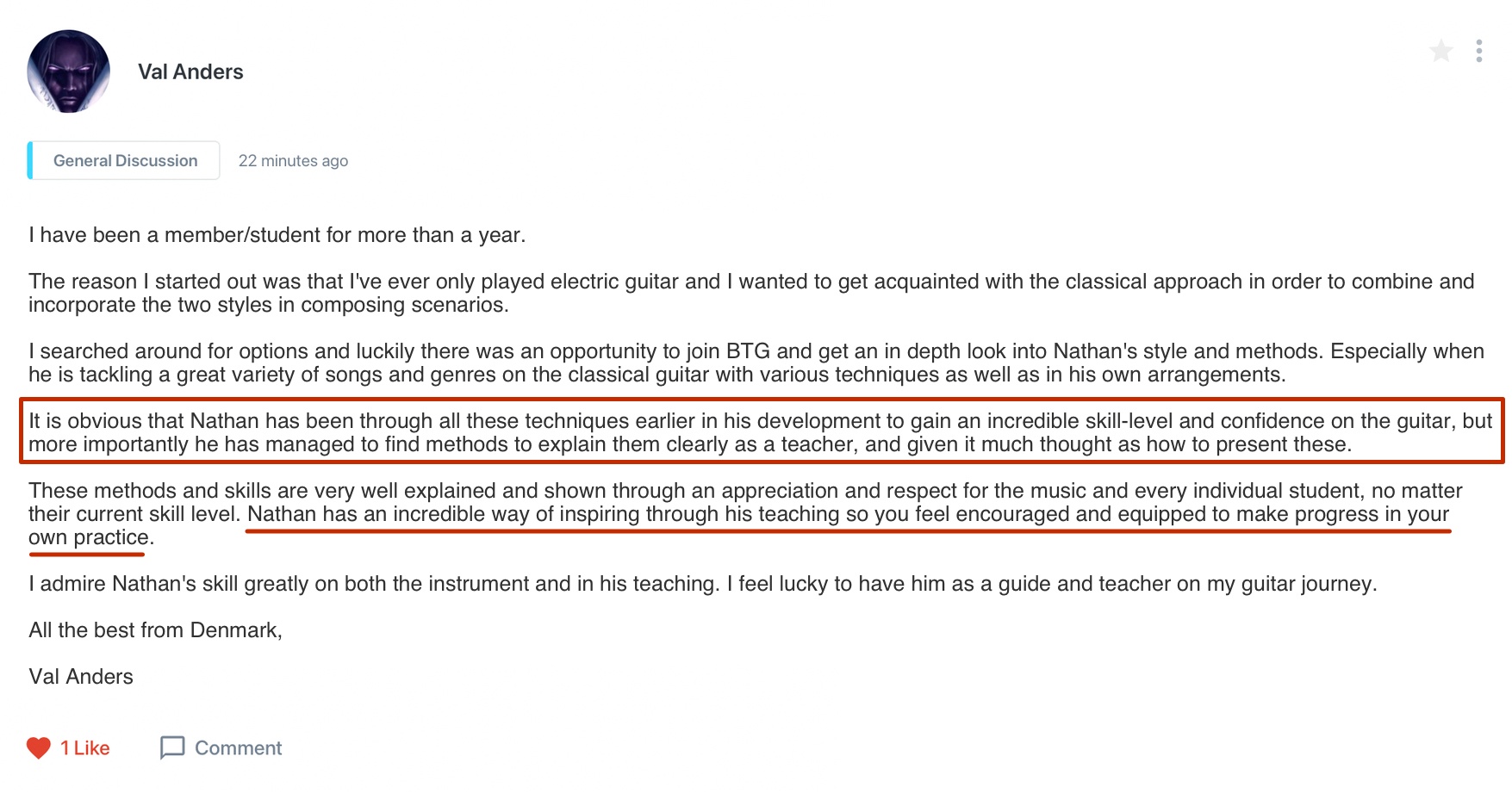
Task: Click the red heart like icon
Action: pos(39,748)
